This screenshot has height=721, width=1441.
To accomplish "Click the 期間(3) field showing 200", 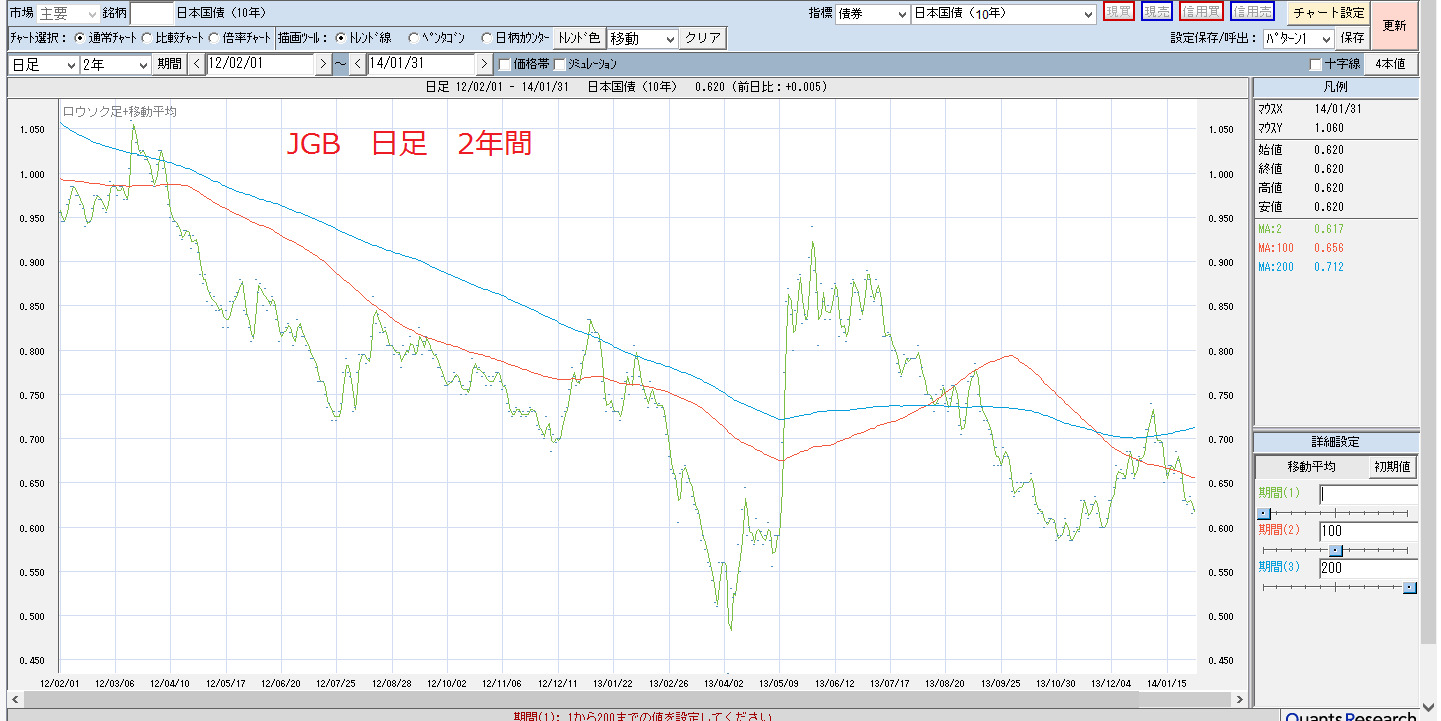I will coord(1368,568).
